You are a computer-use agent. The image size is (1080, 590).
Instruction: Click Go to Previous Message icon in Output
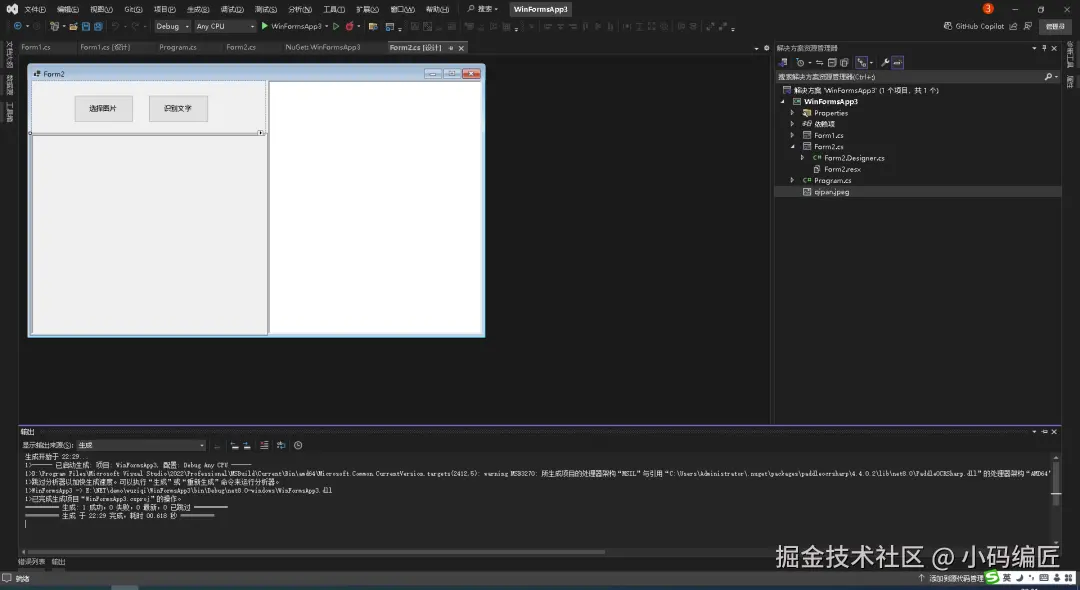click(x=234, y=445)
